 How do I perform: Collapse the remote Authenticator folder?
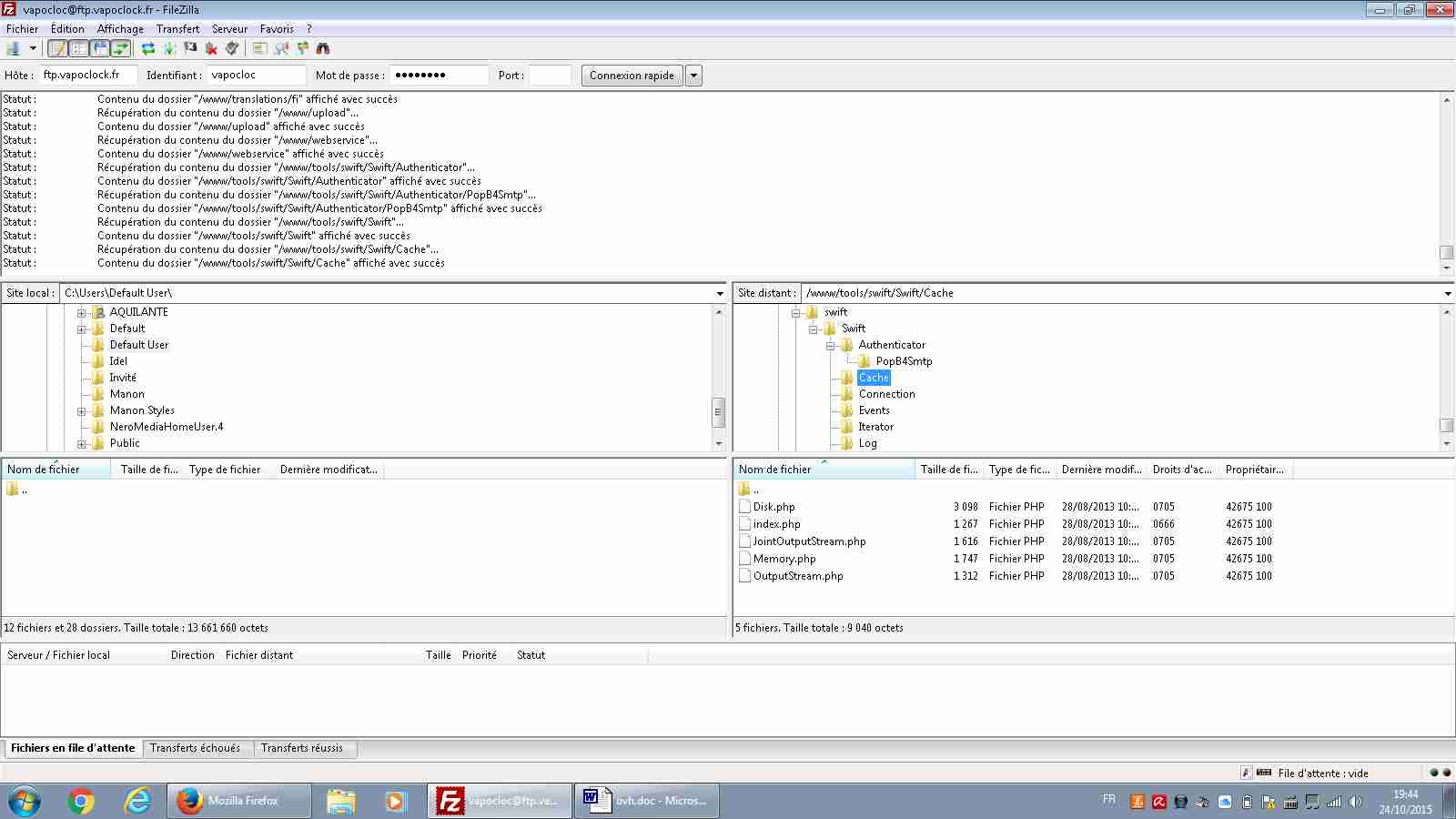(831, 345)
